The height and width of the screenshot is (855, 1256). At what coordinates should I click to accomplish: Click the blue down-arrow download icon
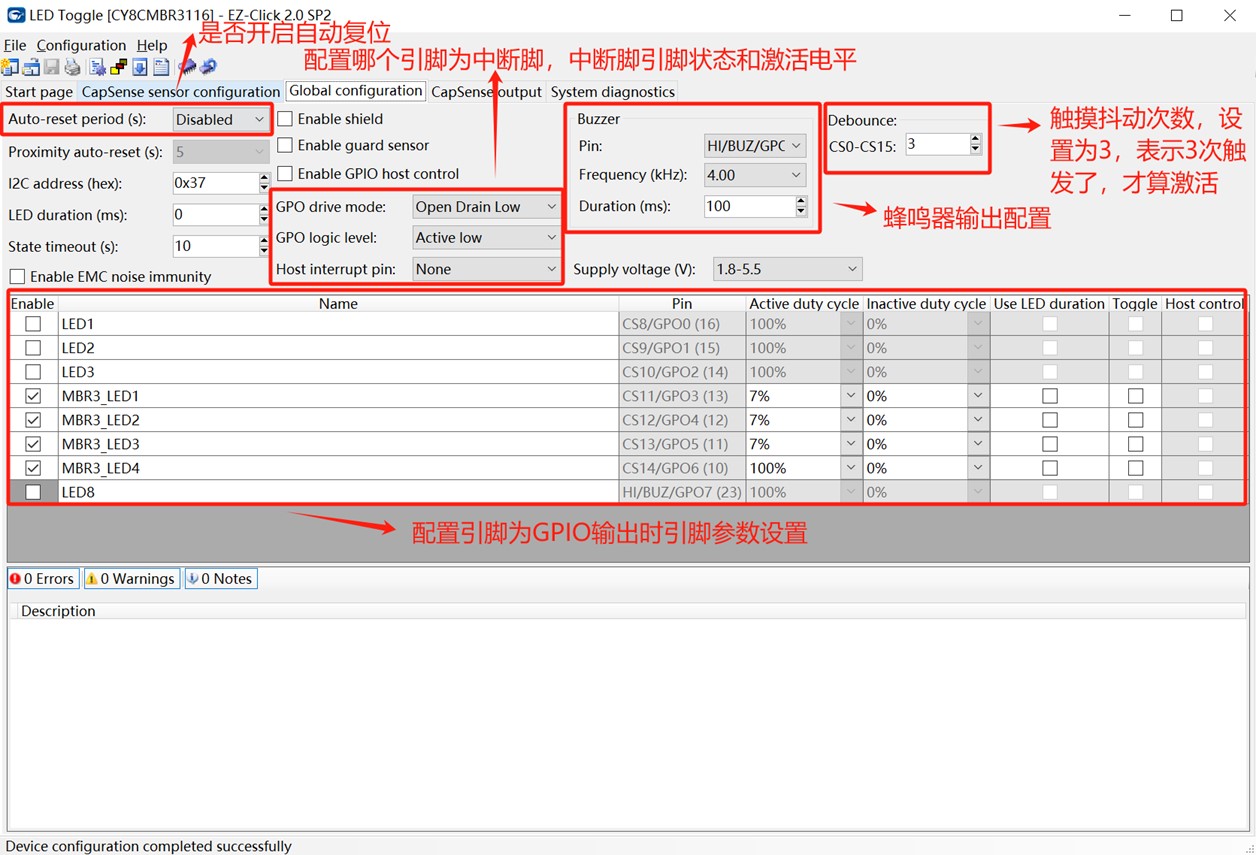(139, 67)
